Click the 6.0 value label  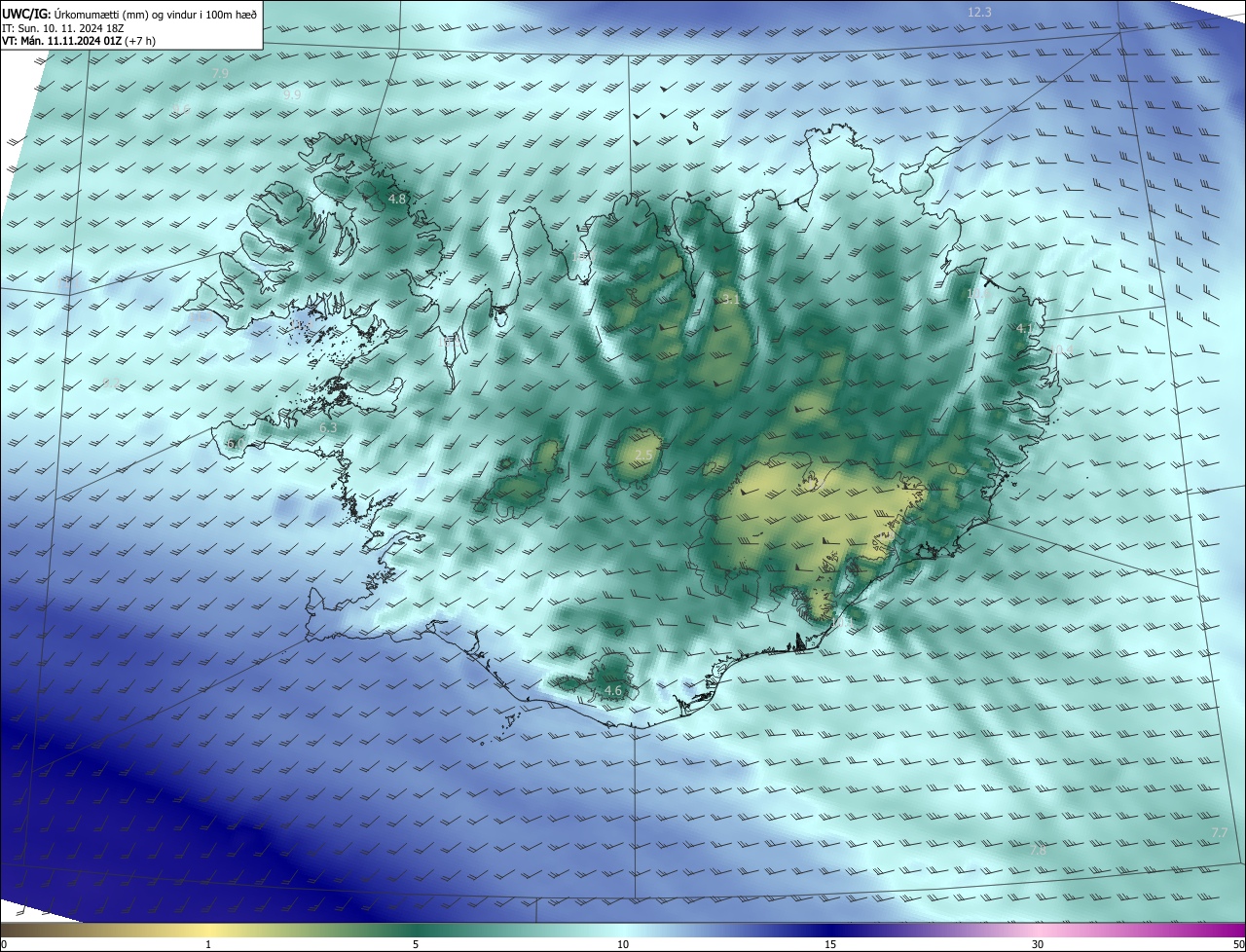(x=236, y=444)
